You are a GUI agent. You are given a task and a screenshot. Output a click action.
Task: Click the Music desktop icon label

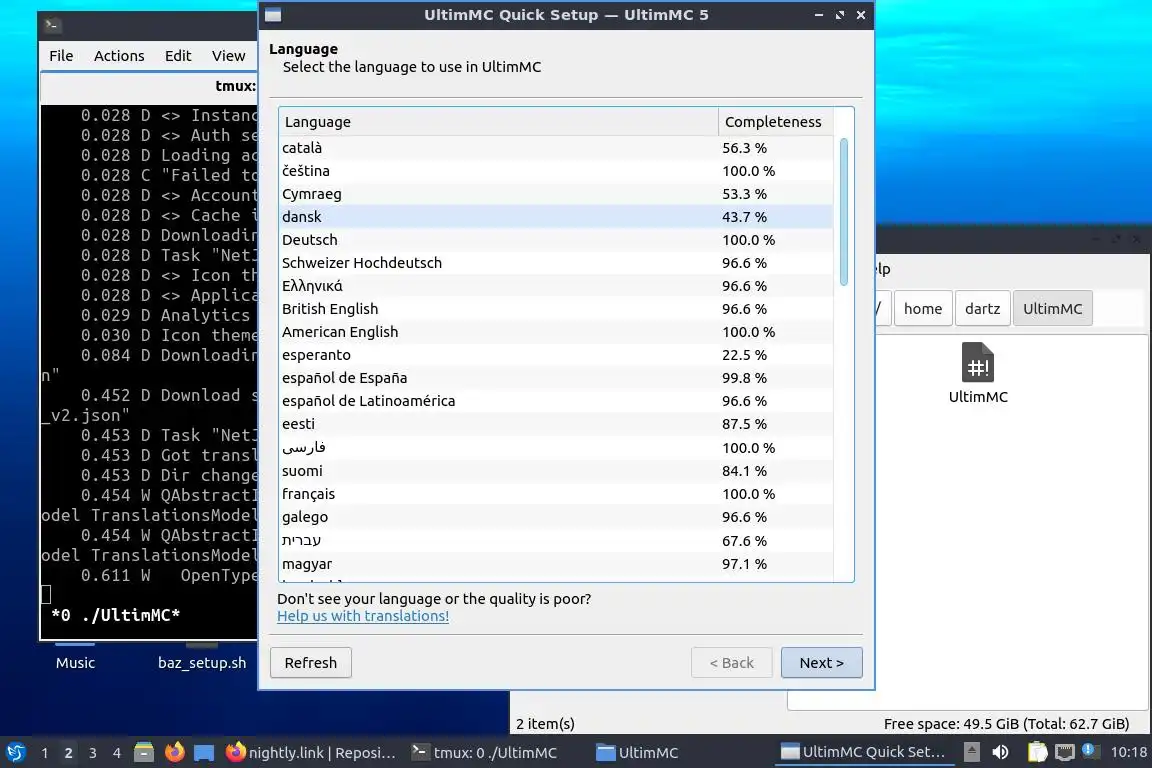pos(75,663)
